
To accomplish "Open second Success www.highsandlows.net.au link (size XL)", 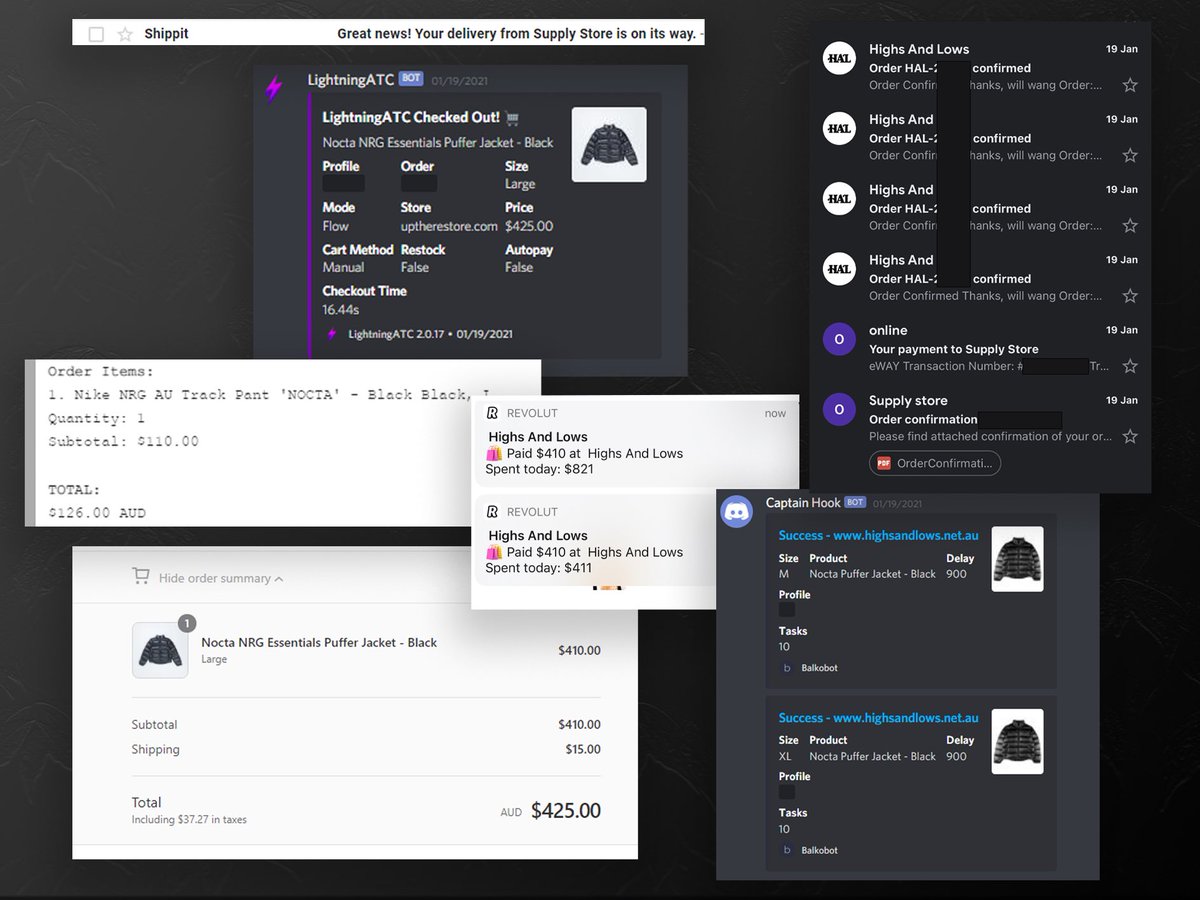I will [x=879, y=718].
